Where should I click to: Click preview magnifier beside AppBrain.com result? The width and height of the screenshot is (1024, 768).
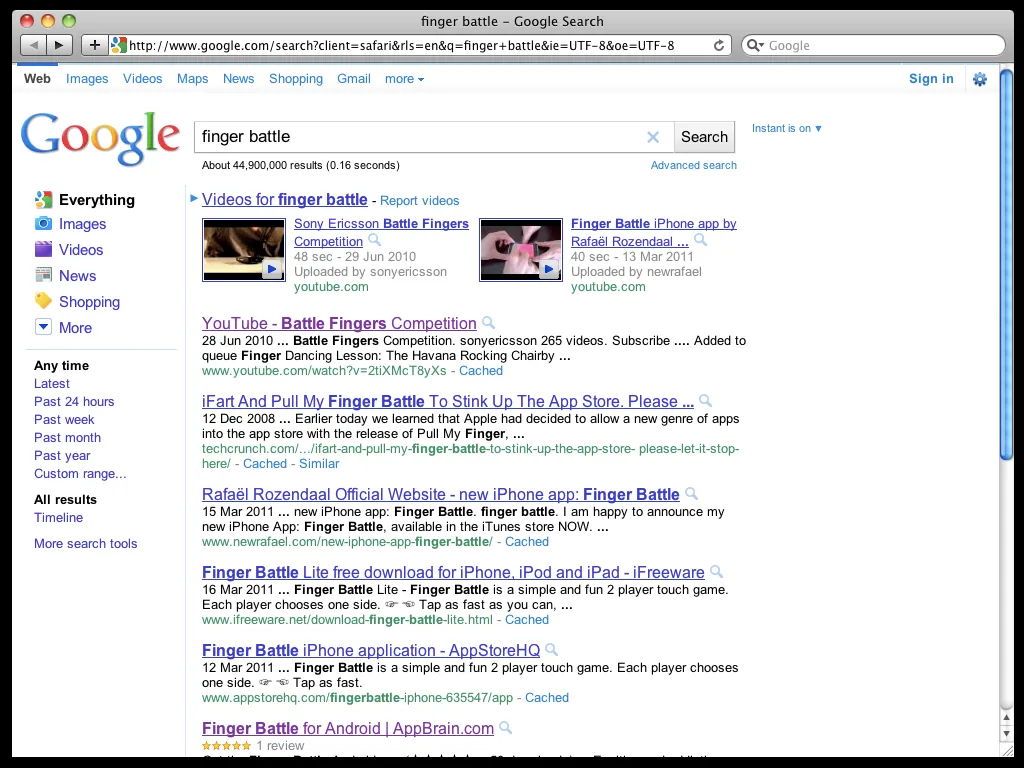click(505, 728)
